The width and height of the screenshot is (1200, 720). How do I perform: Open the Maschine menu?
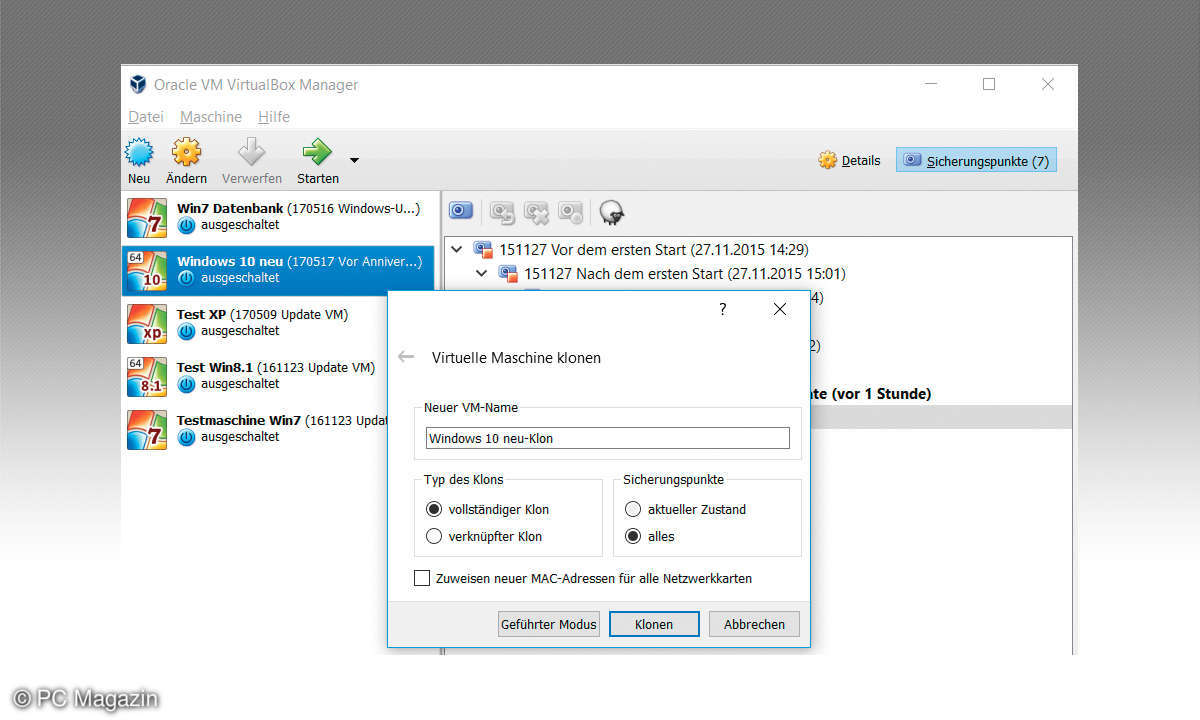(211, 117)
